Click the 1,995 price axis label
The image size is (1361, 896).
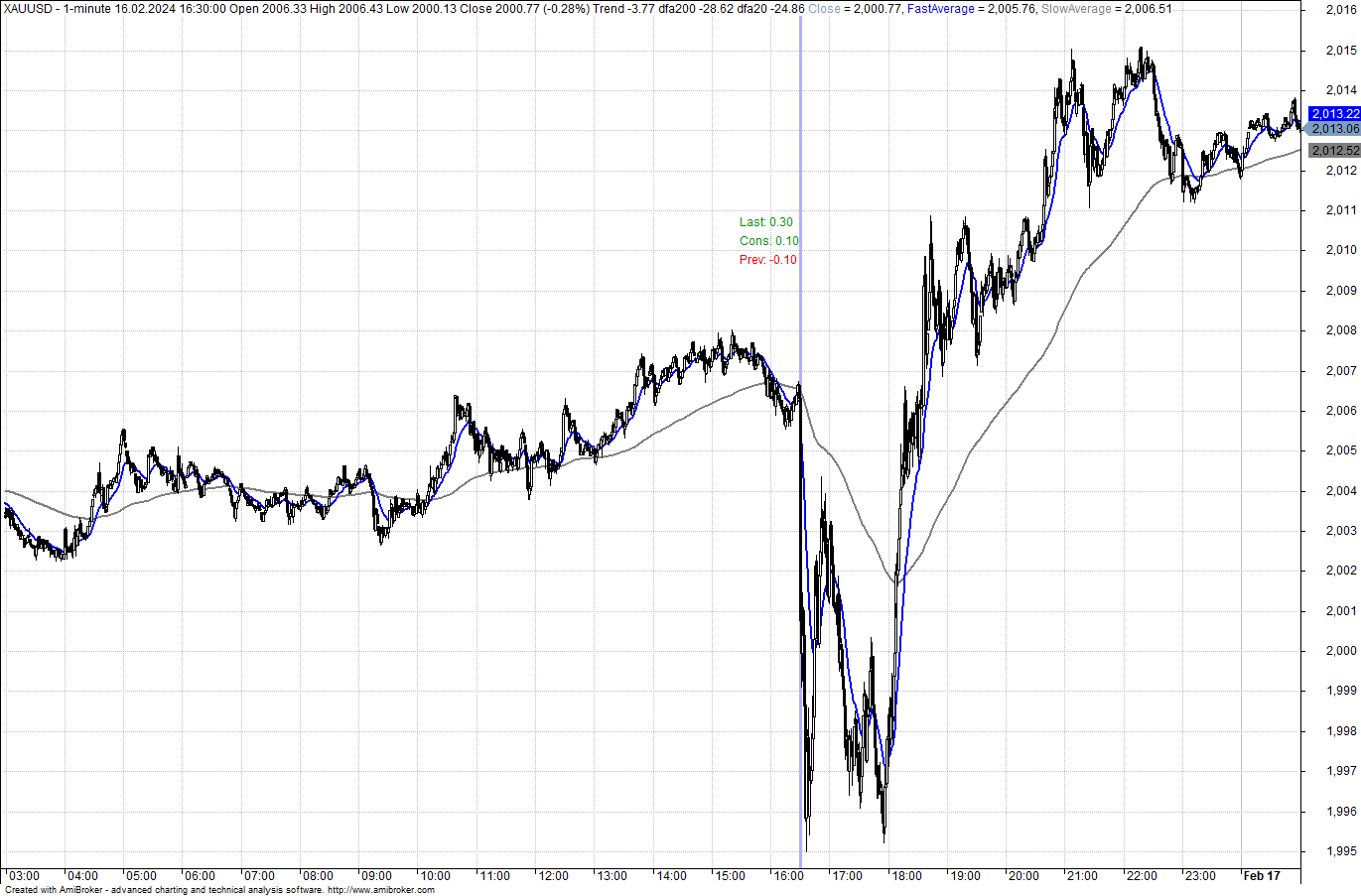pyautogui.click(x=1341, y=851)
